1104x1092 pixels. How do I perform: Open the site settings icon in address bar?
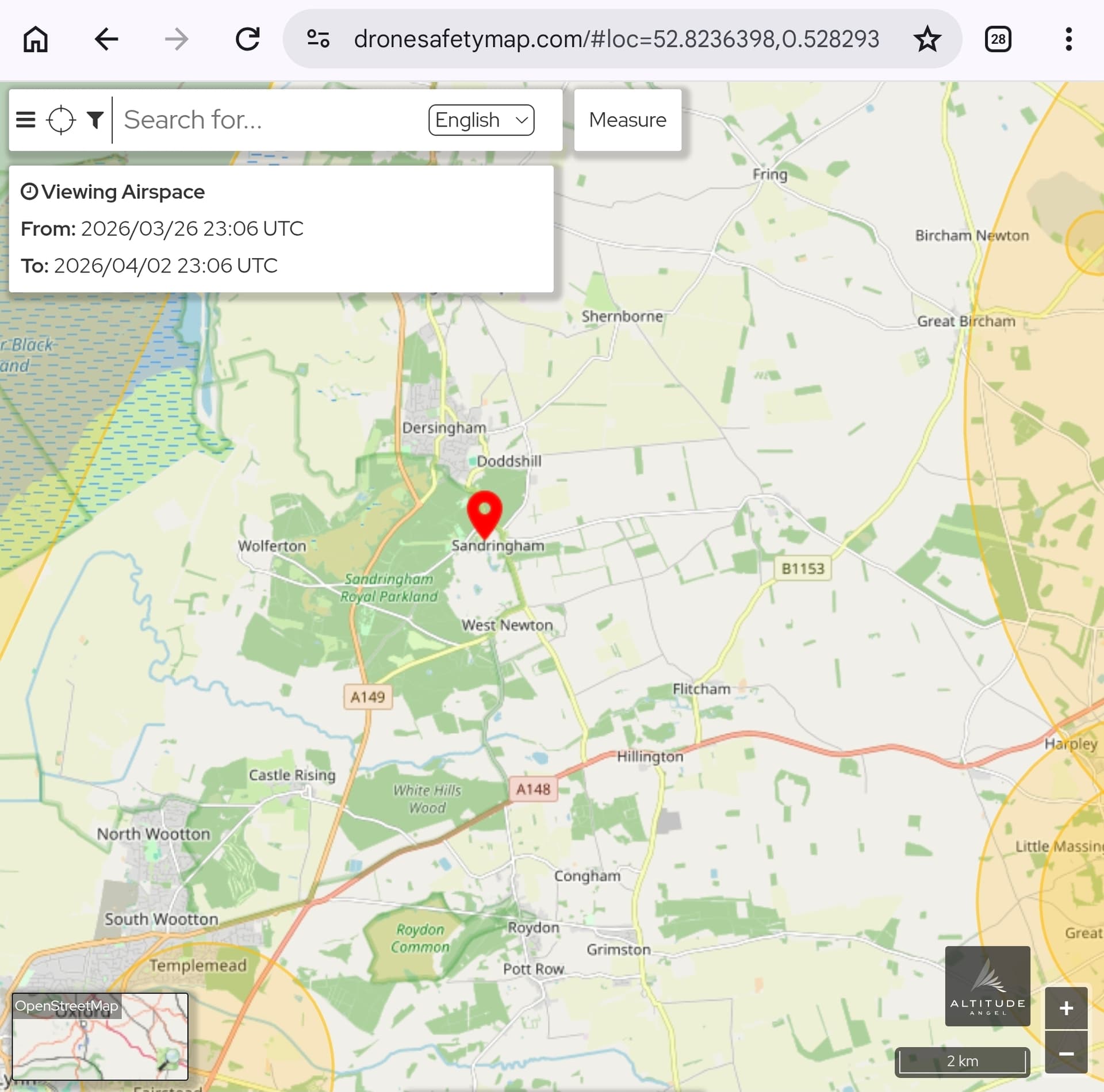(318, 39)
